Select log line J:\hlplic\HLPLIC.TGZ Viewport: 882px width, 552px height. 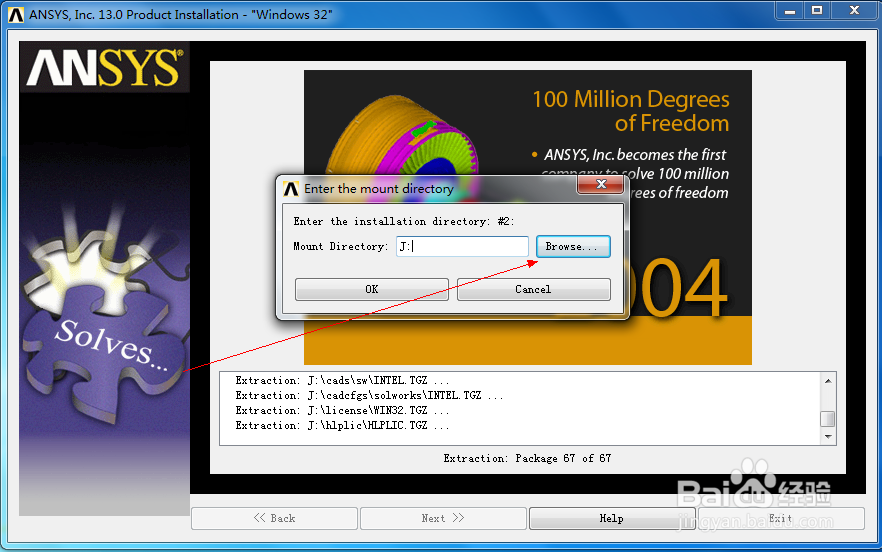[x=342, y=425]
